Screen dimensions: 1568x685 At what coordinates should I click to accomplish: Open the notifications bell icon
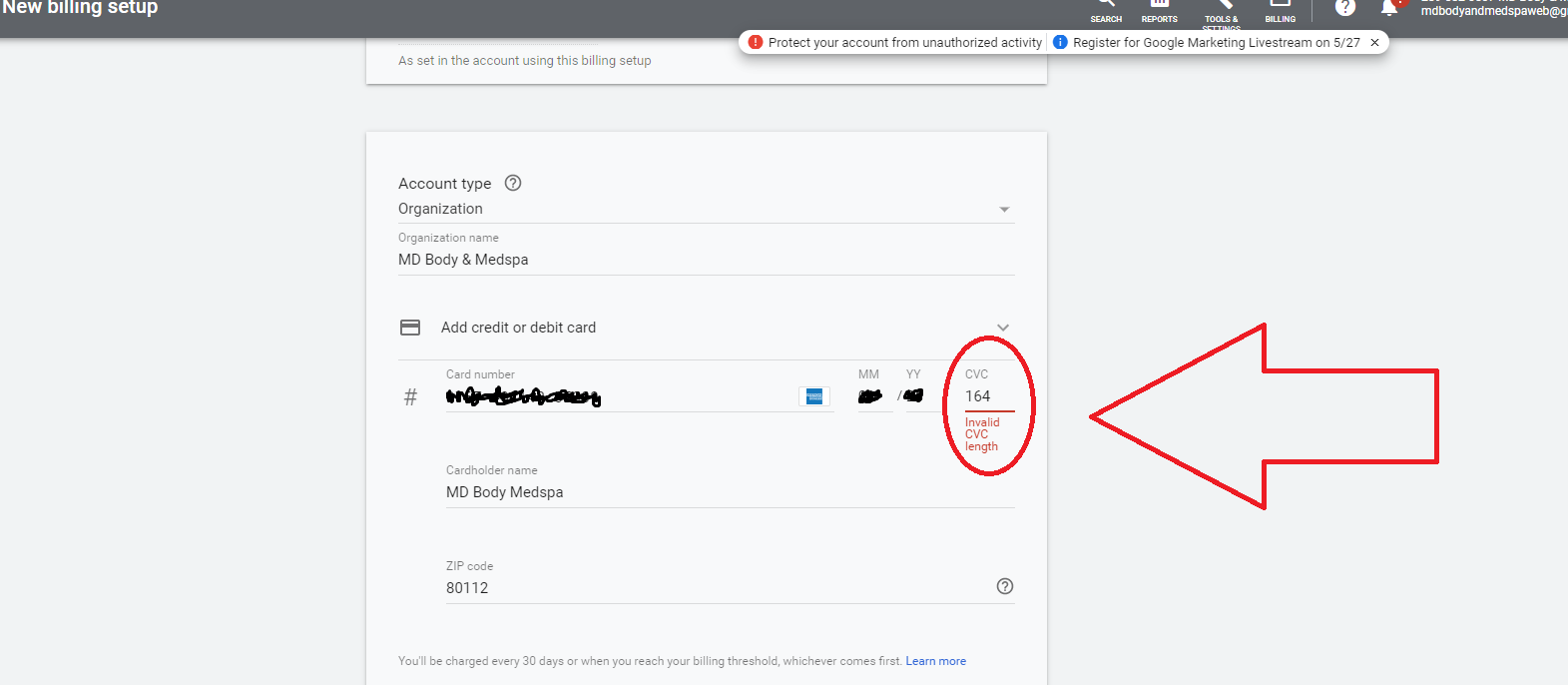pyautogui.click(x=1389, y=7)
